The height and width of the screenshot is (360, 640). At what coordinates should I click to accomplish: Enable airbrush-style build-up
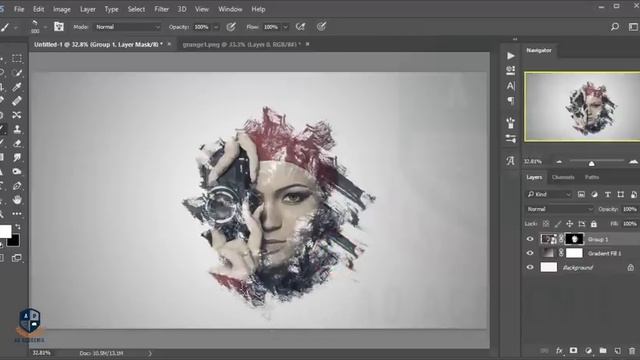click(300, 27)
